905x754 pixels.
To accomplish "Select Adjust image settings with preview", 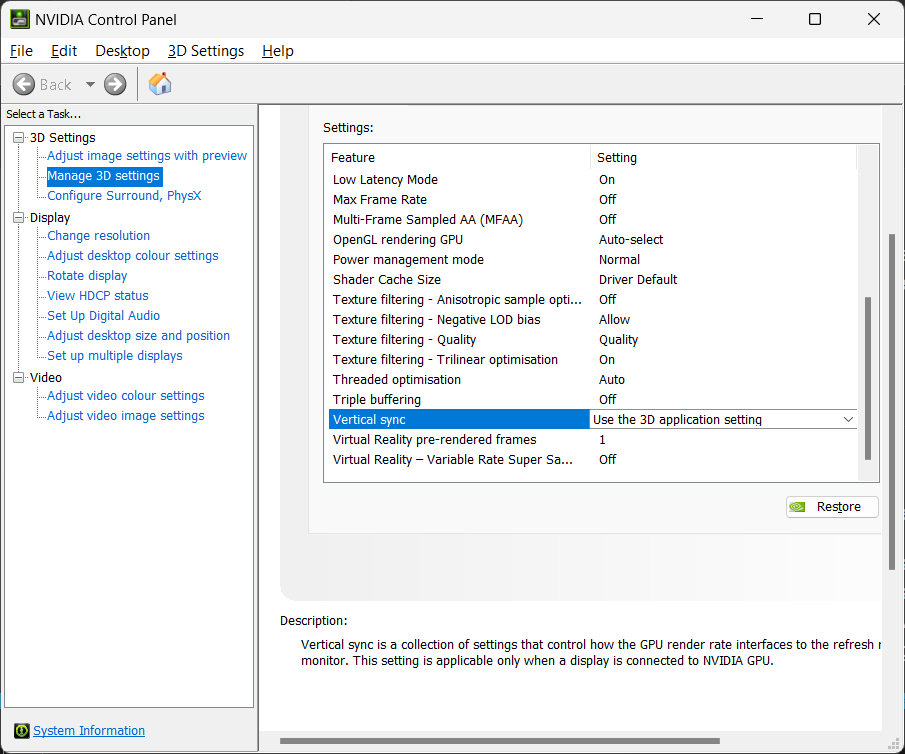I will (x=147, y=156).
